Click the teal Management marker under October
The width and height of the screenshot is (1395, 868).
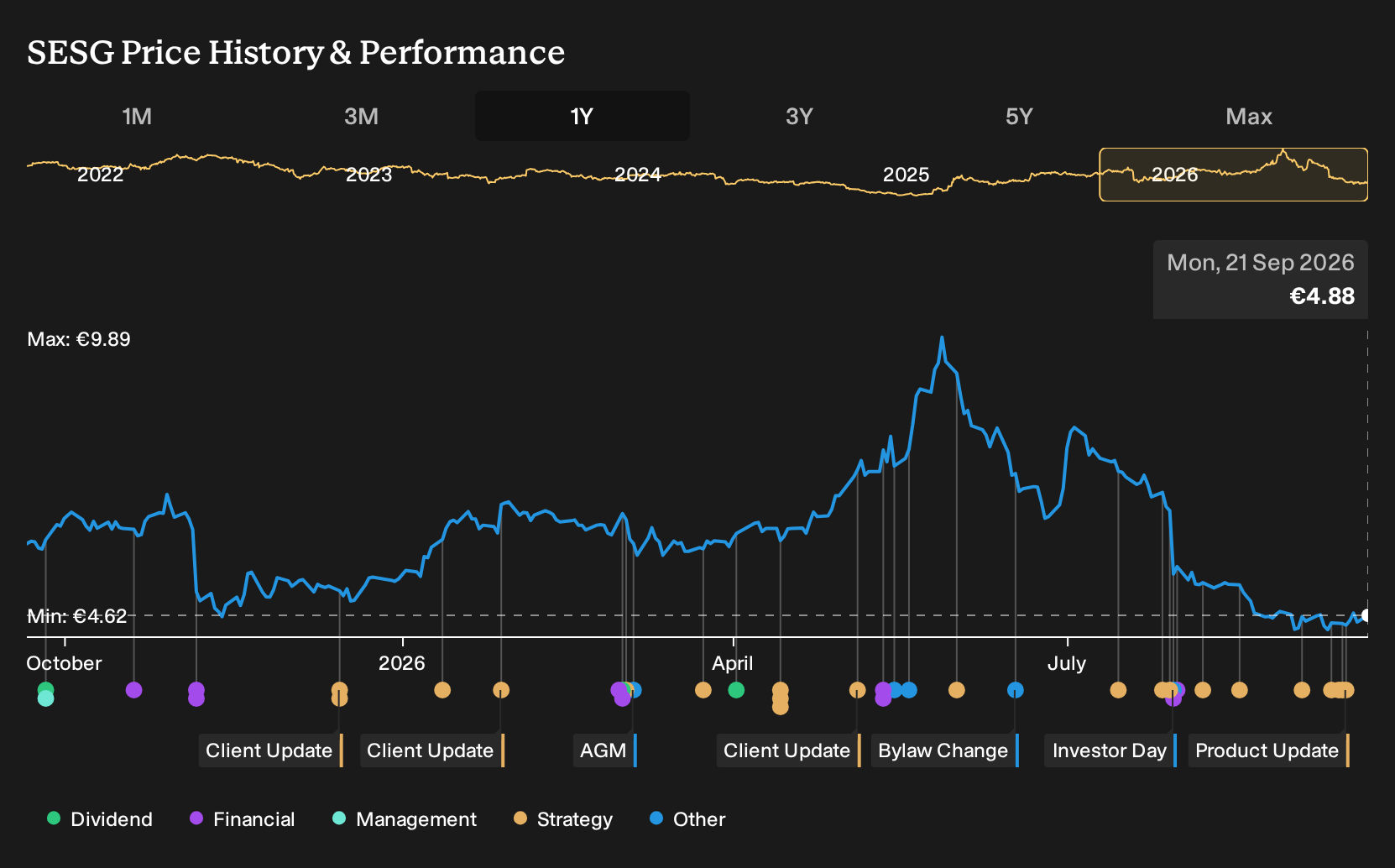pos(46,698)
